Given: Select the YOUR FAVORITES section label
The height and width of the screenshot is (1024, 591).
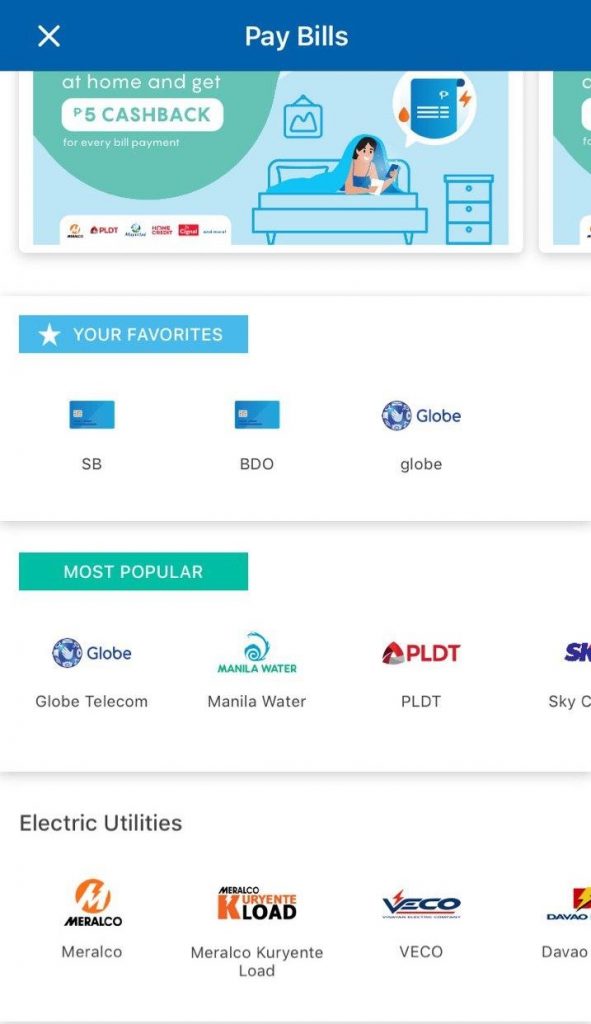Looking at the screenshot, I should 133,334.
